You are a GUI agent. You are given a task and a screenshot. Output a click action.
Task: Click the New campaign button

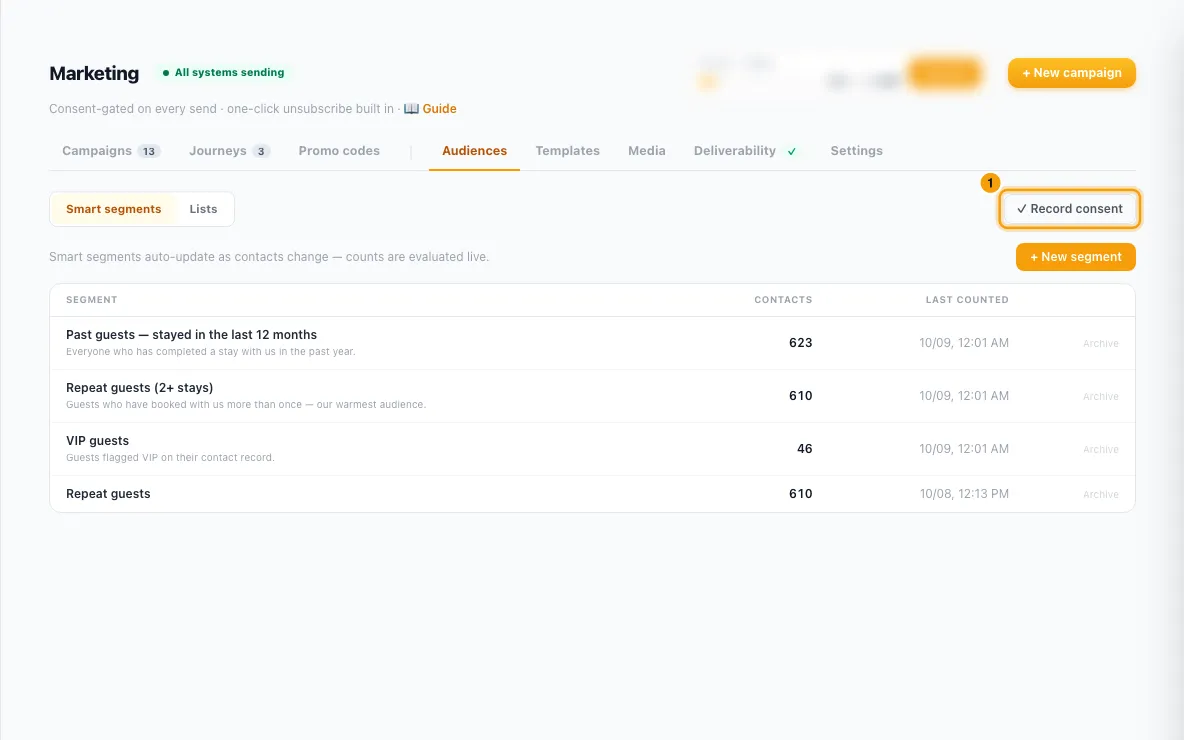click(1071, 73)
